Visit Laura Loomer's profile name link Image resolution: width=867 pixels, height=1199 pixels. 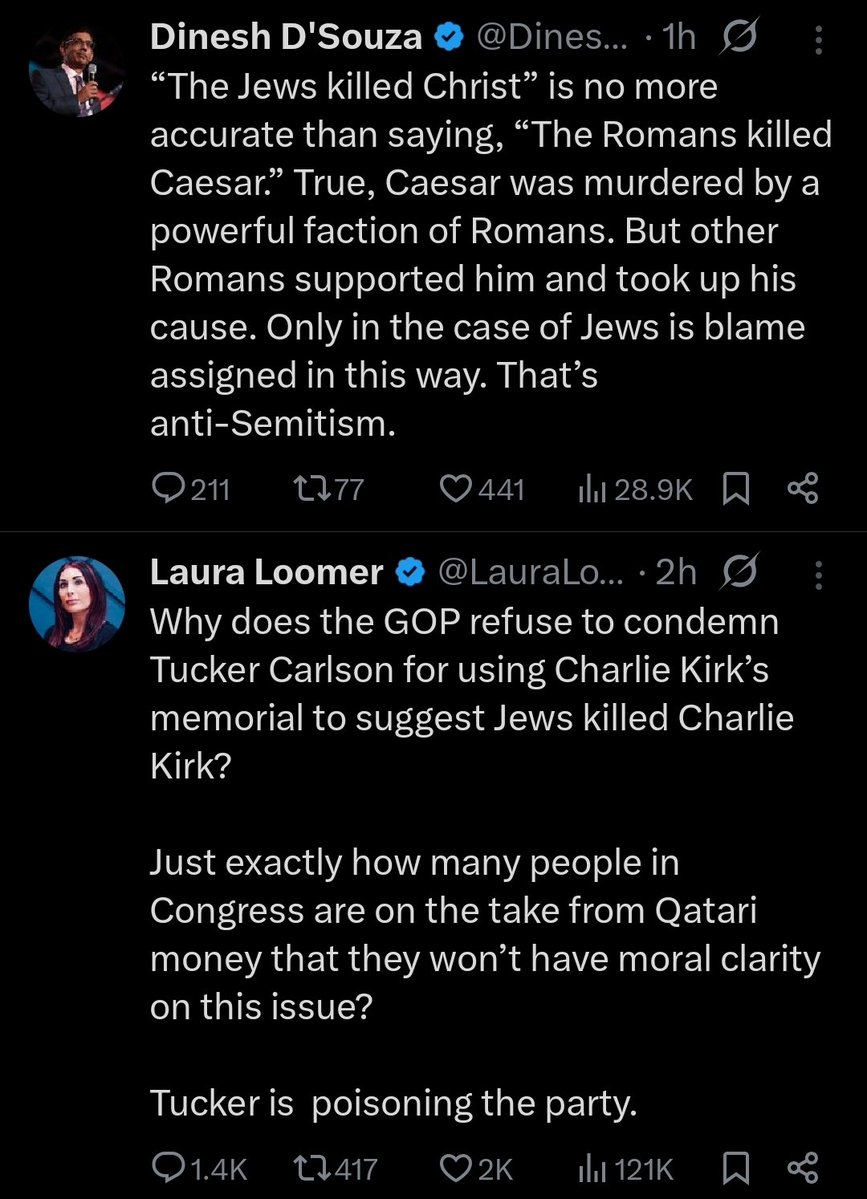pyautogui.click(x=266, y=572)
